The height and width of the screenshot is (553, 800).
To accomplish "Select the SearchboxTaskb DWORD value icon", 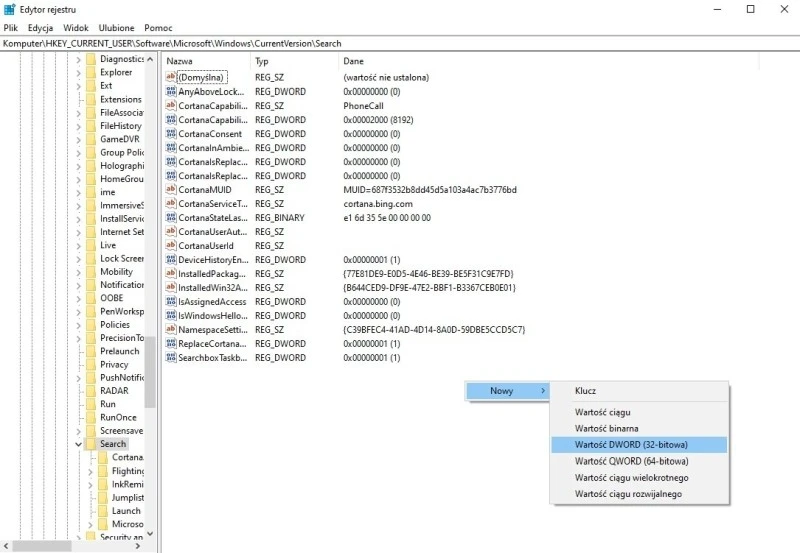I will (x=170, y=358).
